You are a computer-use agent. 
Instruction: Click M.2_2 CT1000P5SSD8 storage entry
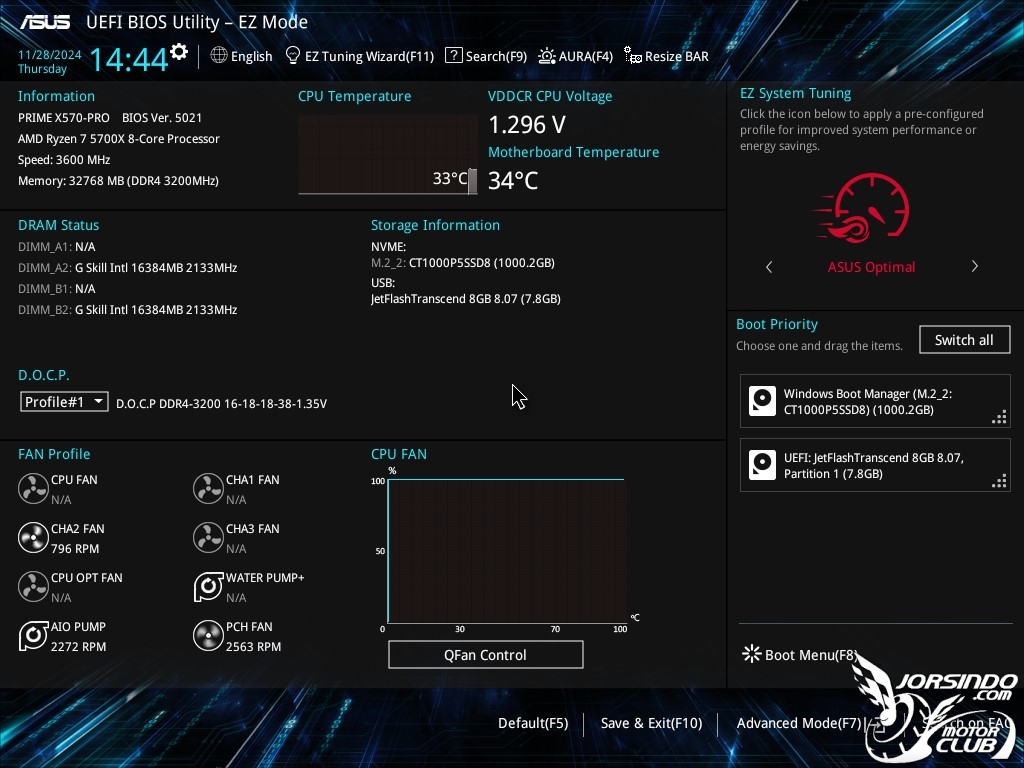click(x=463, y=263)
